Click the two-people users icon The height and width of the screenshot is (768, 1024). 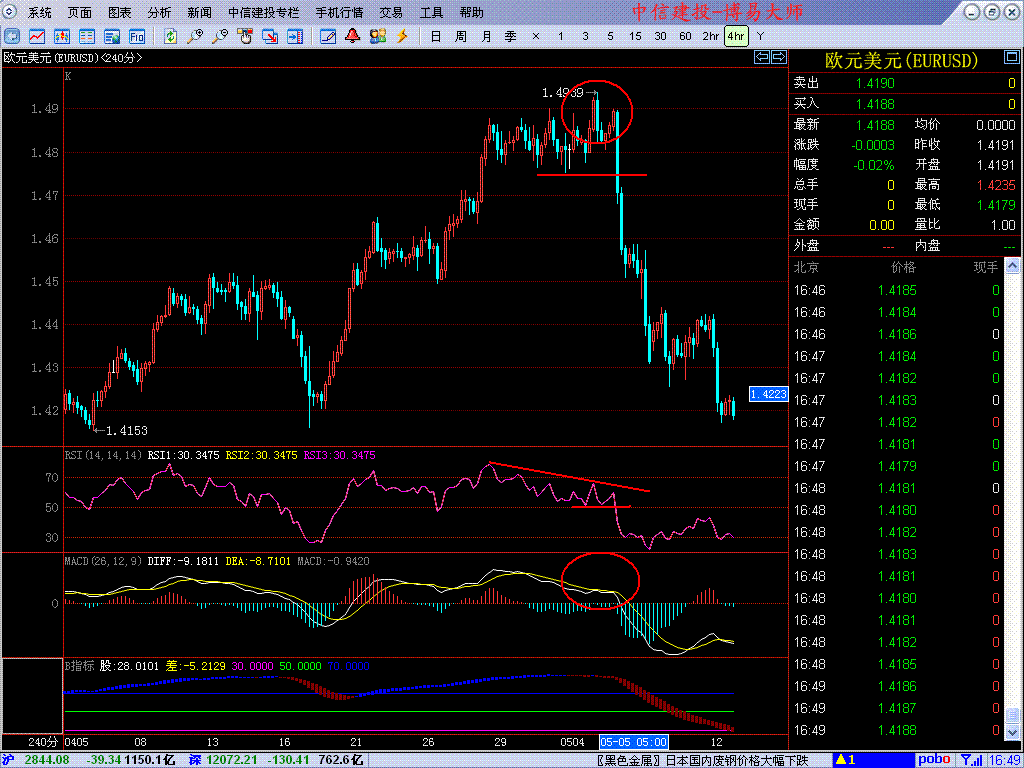(377, 36)
